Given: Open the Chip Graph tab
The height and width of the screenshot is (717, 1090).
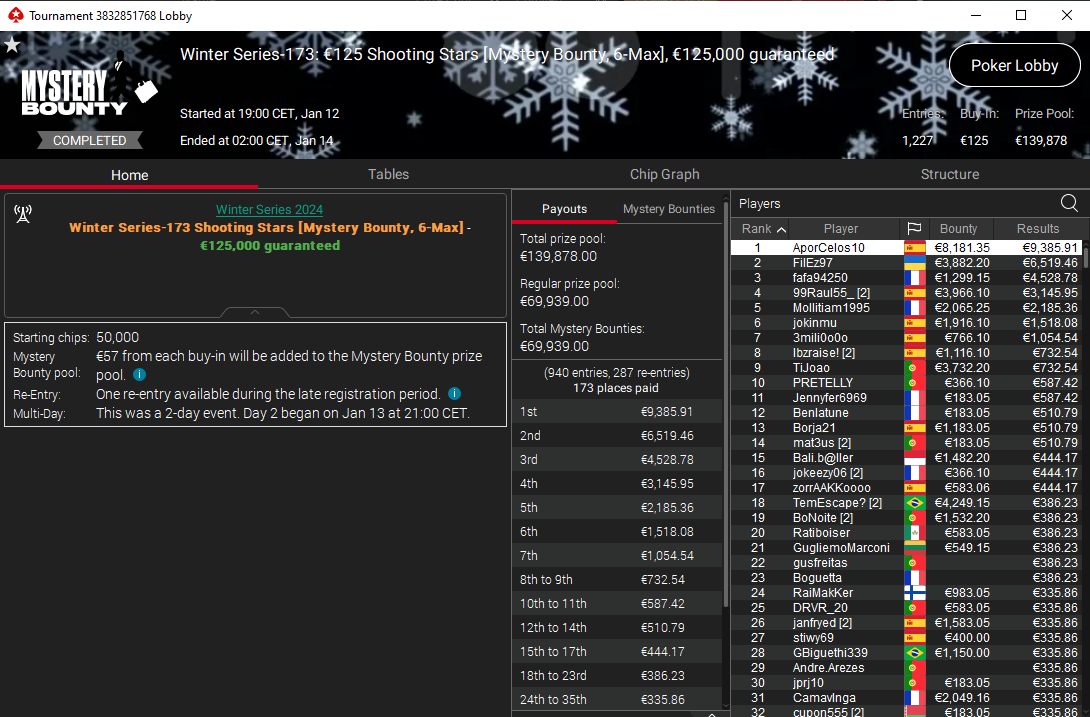Looking at the screenshot, I should pos(665,175).
